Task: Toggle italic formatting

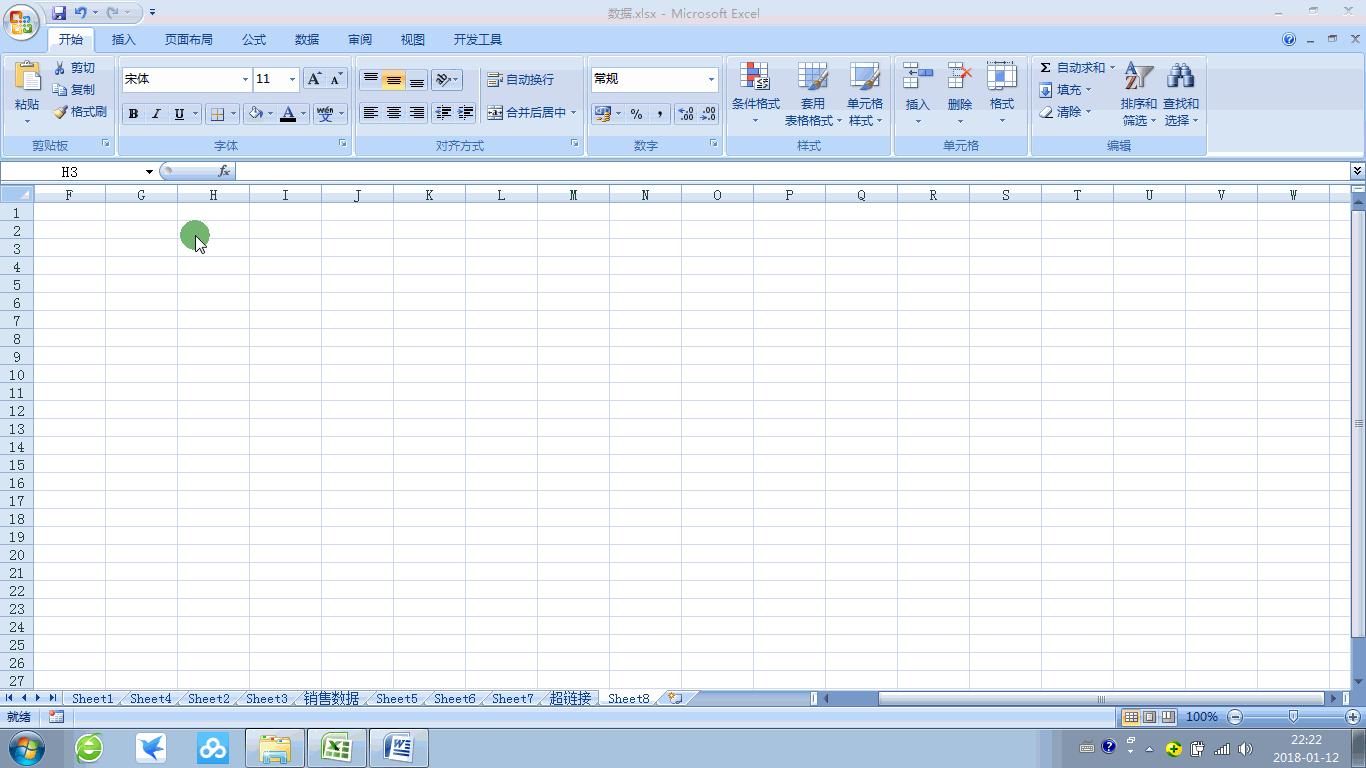Action: pyautogui.click(x=156, y=113)
